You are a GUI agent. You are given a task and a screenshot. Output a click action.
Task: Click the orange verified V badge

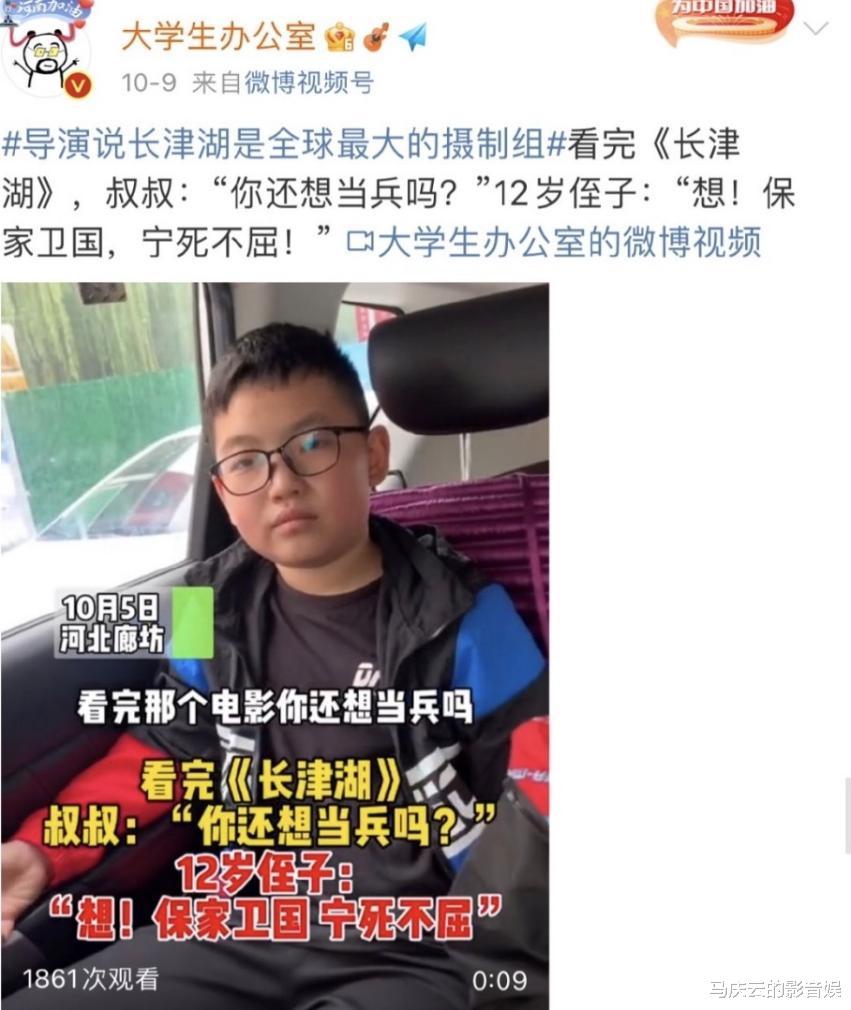81,86
